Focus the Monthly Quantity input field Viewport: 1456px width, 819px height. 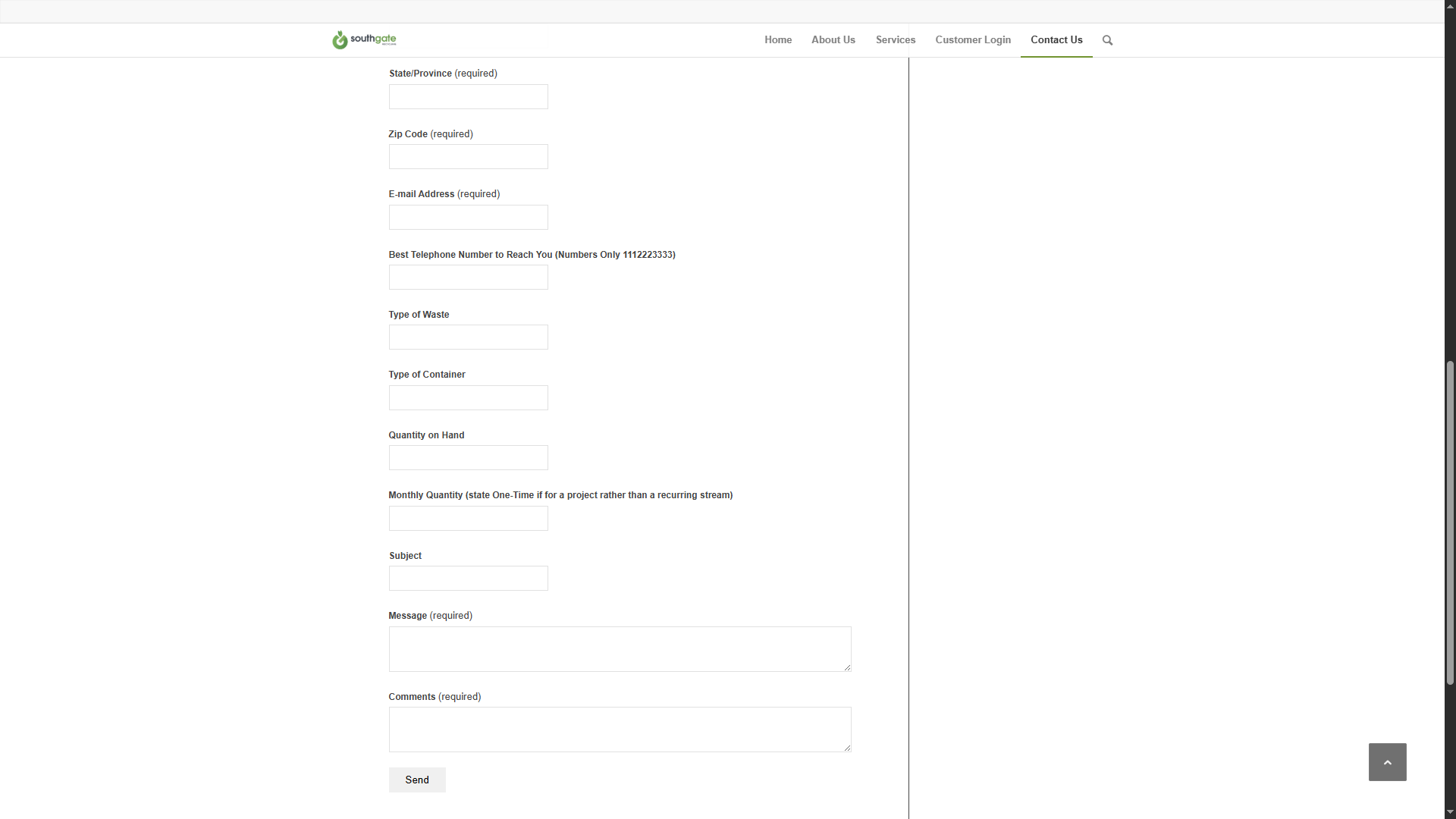(x=468, y=519)
